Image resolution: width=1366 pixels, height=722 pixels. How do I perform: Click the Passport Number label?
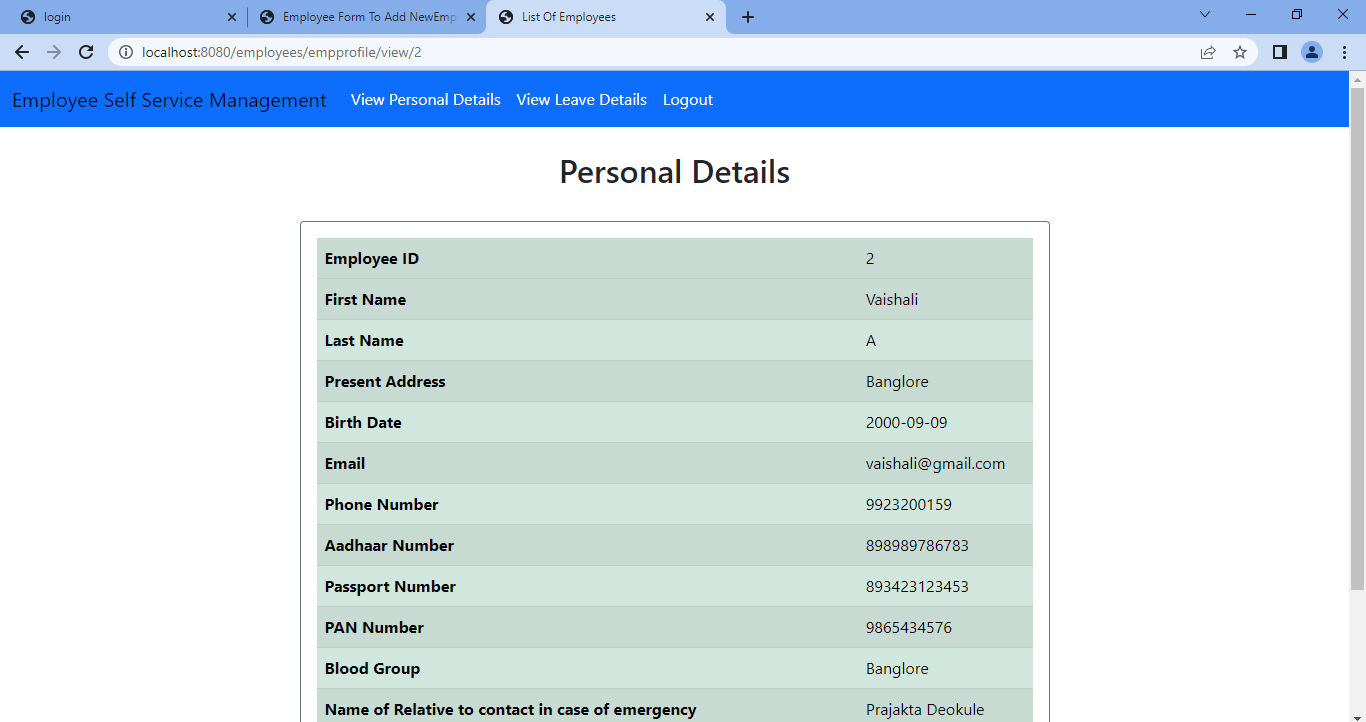(390, 587)
